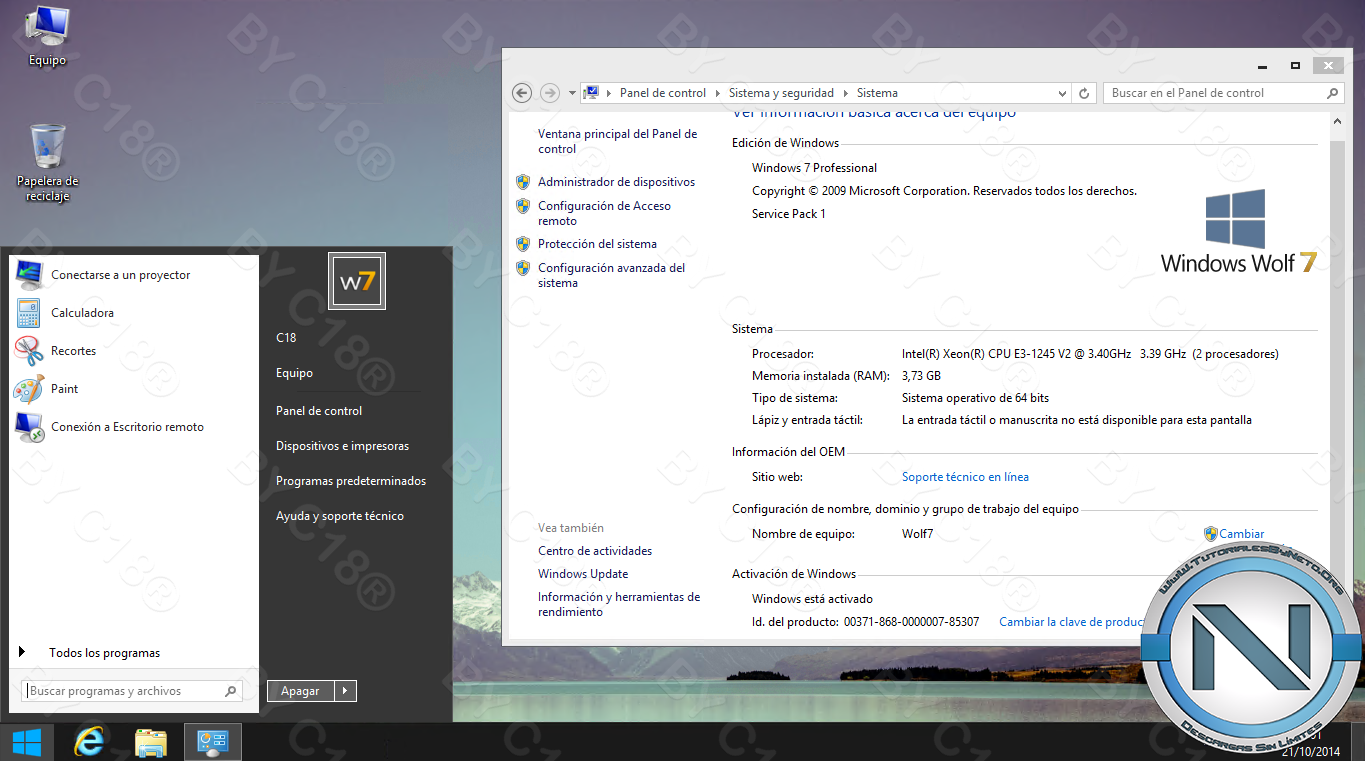Open Información y herramientas de rendimiento
This screenshot has width=1365, height=761.
(618, 604)
